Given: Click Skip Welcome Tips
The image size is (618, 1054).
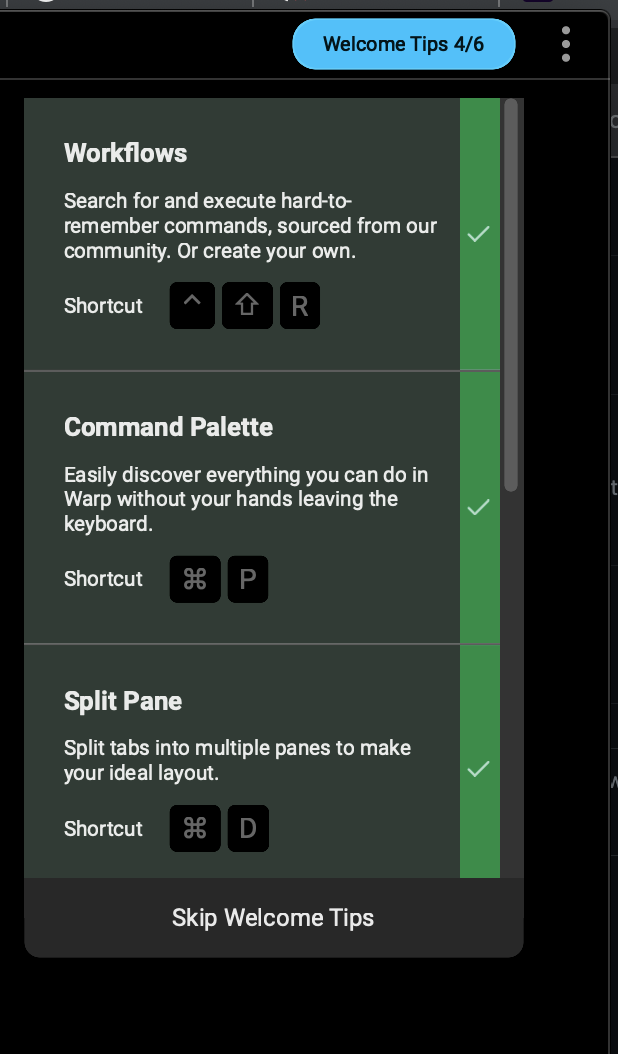Looking at the screenshot, I should [273, 917].
